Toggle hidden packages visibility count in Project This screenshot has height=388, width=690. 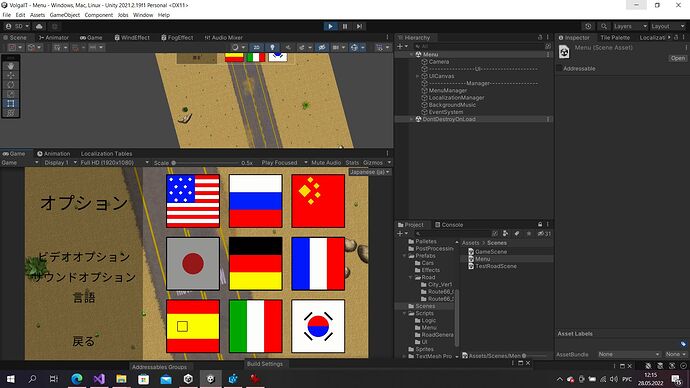click(x=544, y=234)
